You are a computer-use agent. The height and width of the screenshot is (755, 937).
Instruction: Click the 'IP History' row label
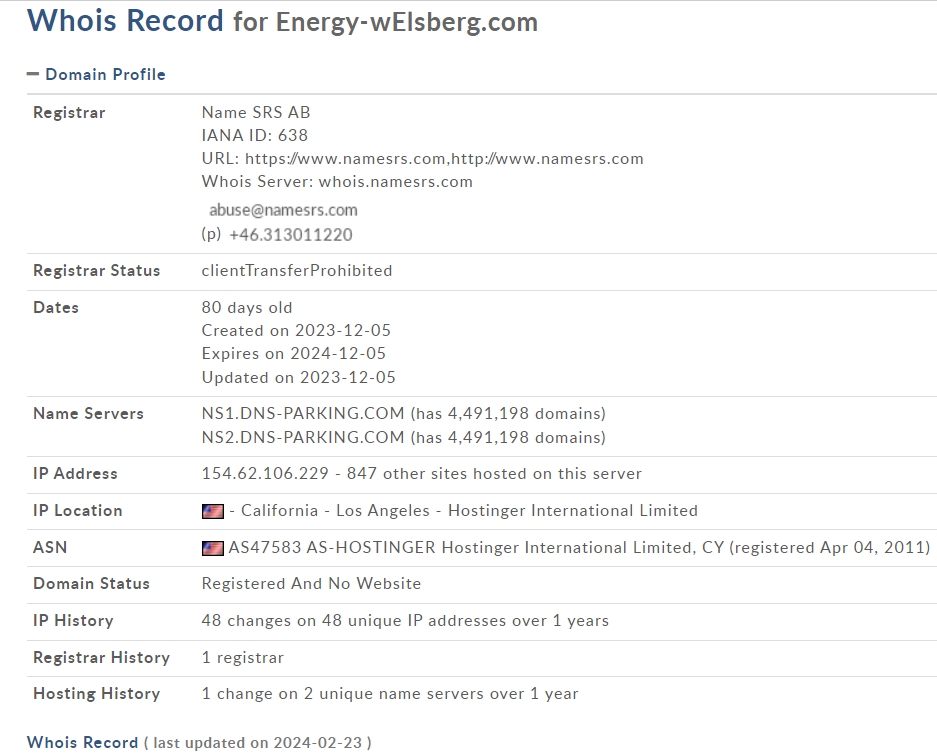[74, 621]
